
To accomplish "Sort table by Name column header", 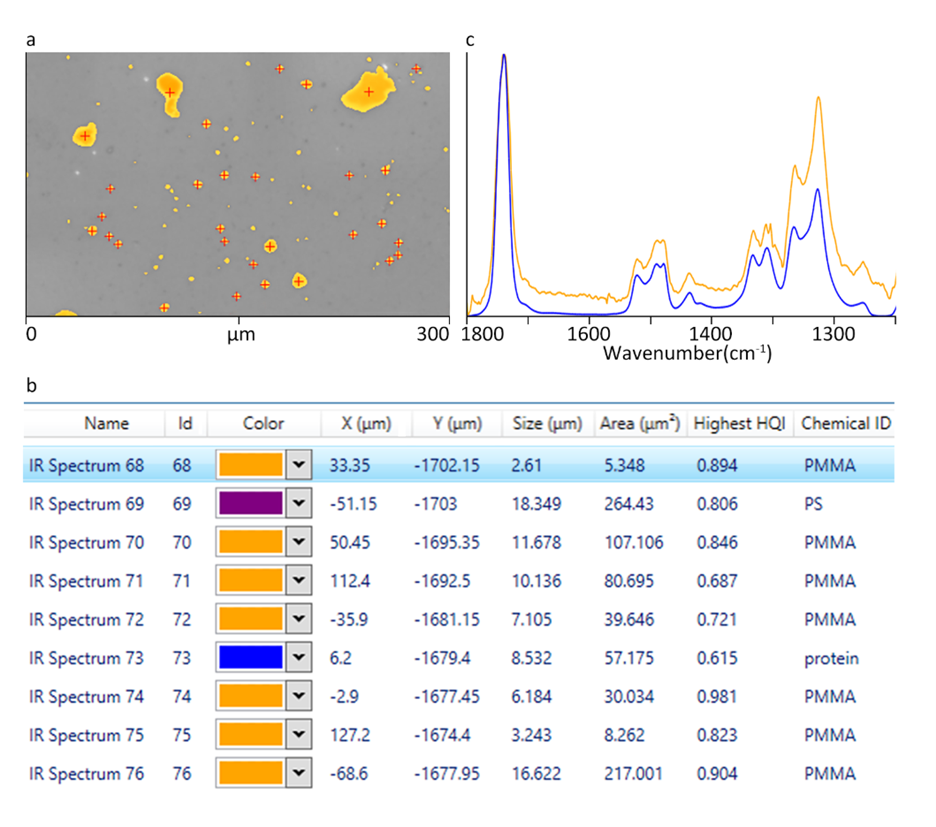I will coord(106,423).
